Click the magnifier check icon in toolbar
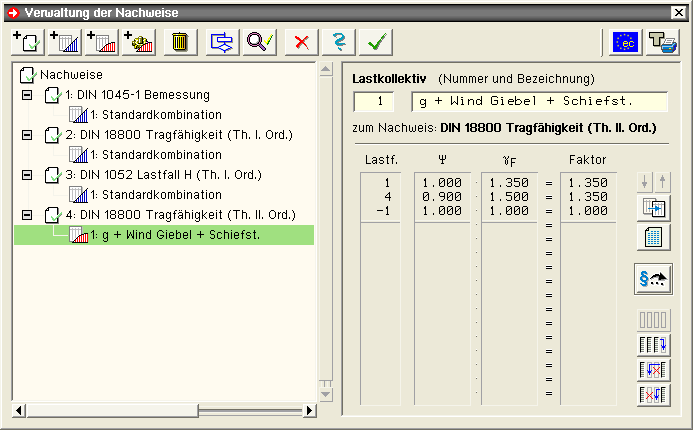This screenshot has height=430, width=693. coord(260,42)
